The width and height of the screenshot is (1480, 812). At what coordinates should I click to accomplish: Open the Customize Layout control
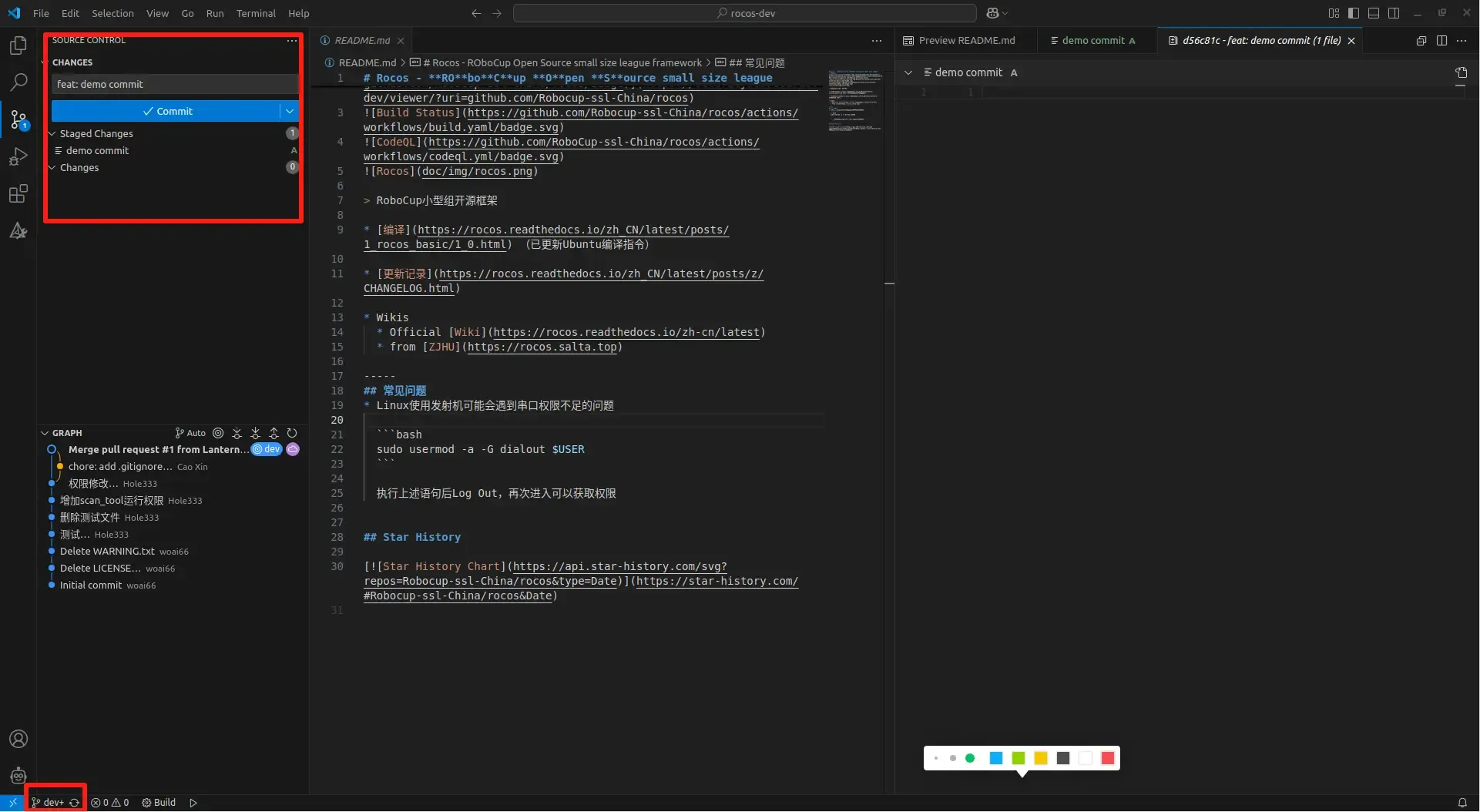click(1334, 13)
